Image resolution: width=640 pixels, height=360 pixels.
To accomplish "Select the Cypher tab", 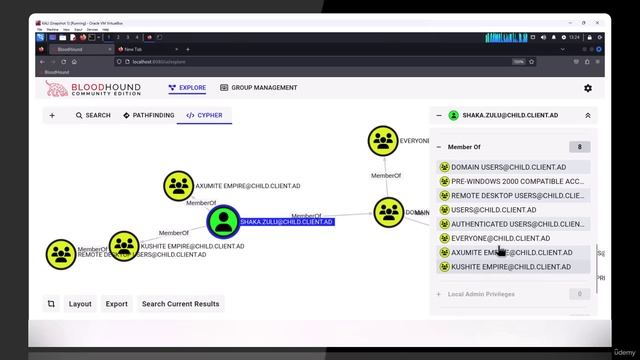I will [204, 116].
